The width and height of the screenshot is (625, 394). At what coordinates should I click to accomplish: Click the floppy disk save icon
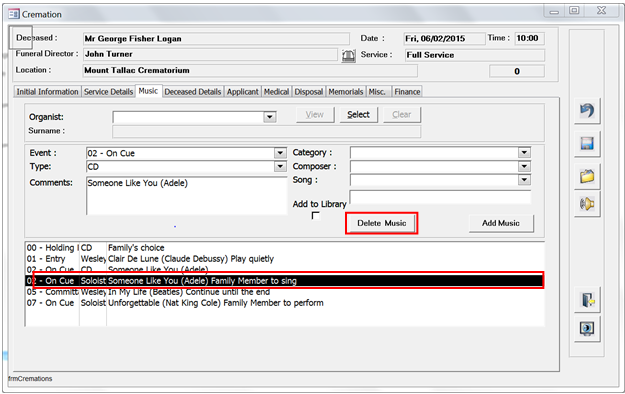587,143
